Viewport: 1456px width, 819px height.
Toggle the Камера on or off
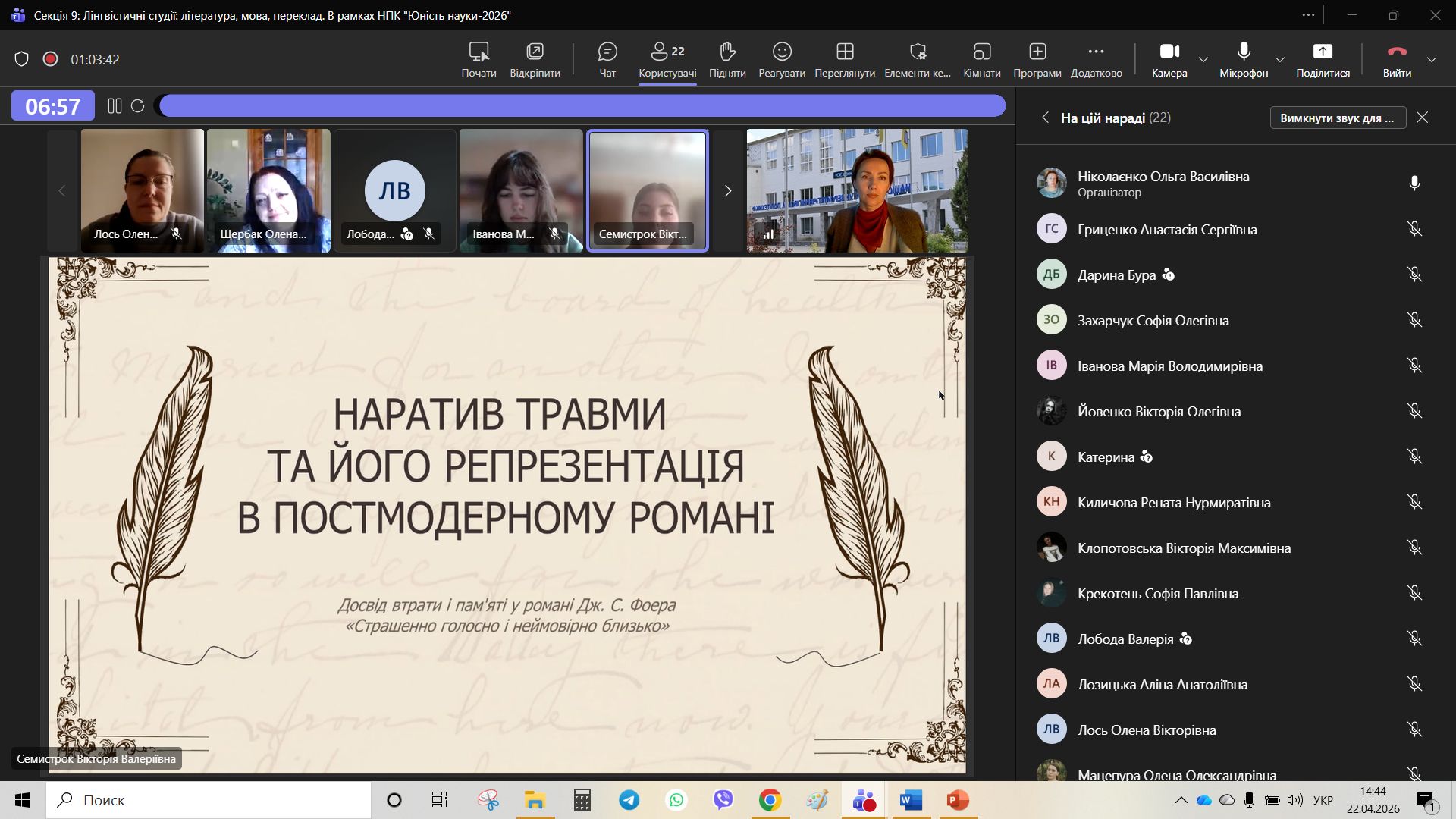tap(1169, 59)
